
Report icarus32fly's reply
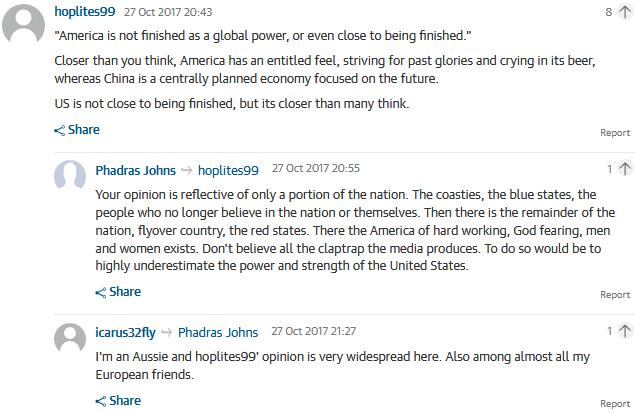tap(615, 404)
